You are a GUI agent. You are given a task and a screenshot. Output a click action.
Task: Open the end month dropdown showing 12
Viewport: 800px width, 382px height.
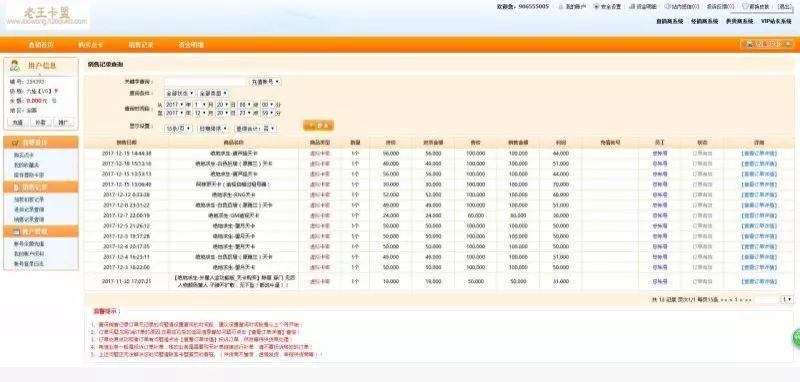tap(201, 113)
